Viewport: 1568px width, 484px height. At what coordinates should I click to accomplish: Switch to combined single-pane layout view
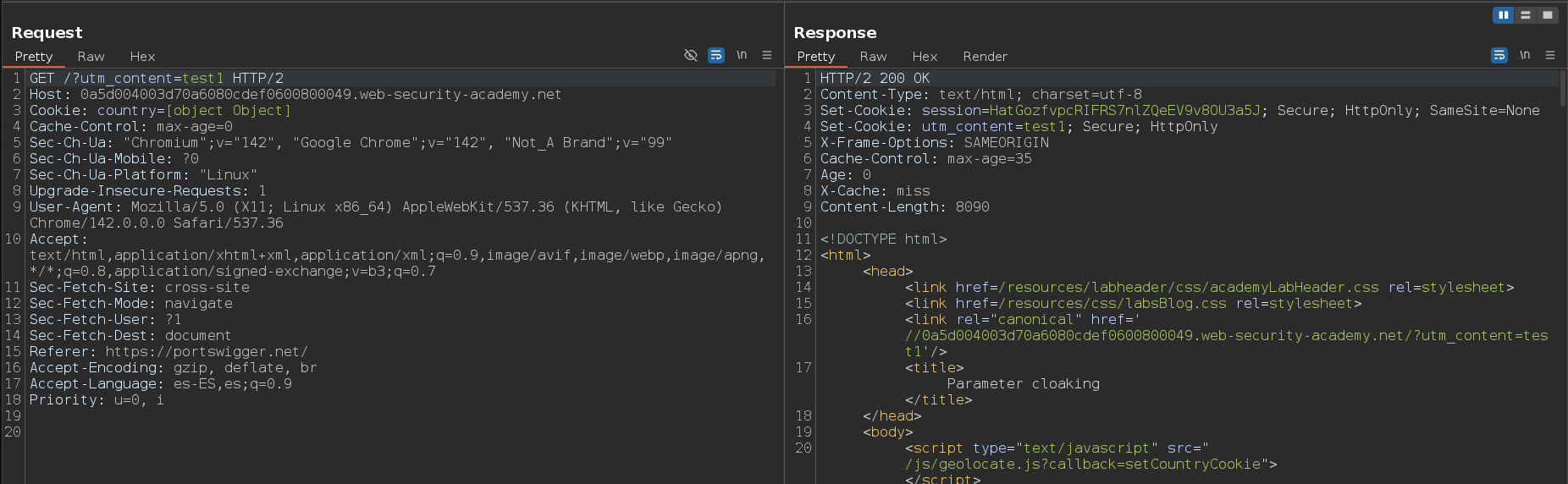pos(1548,15)
